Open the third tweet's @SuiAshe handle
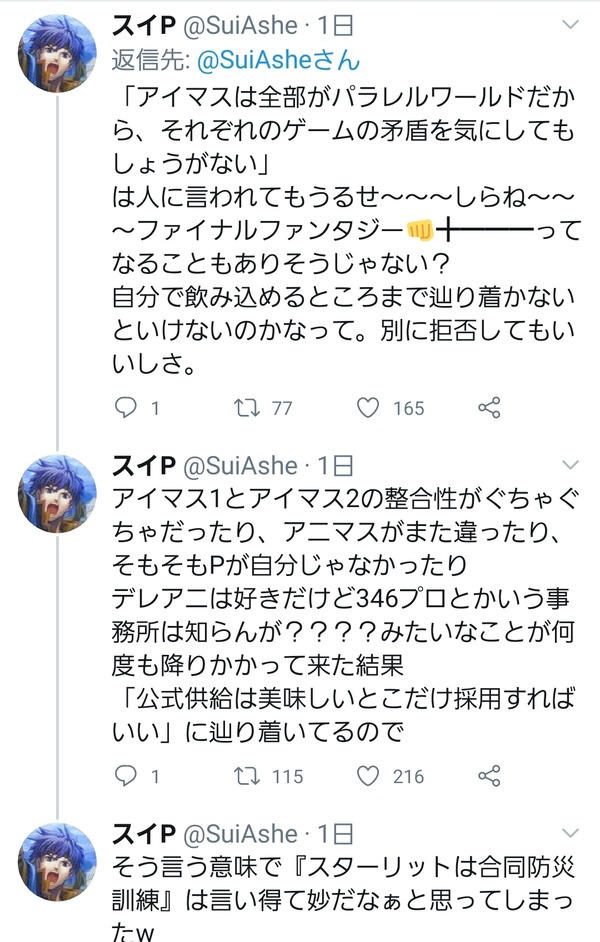This screenshot has width=600, height=942. (x=240, y=834)
